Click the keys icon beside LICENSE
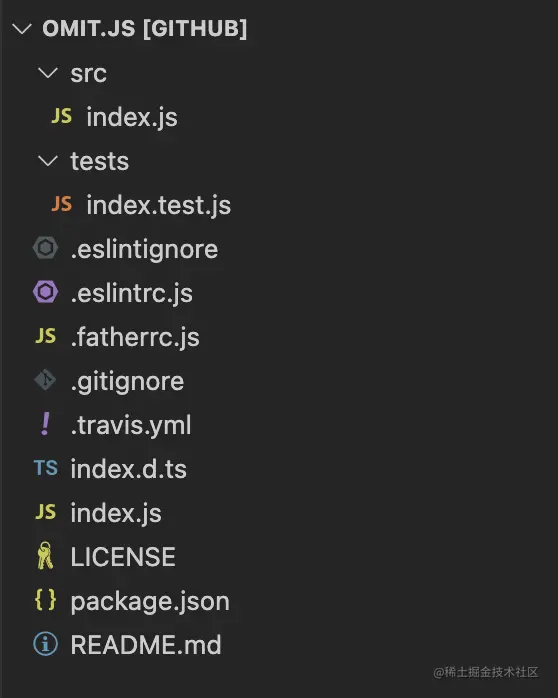 (45, 556)
